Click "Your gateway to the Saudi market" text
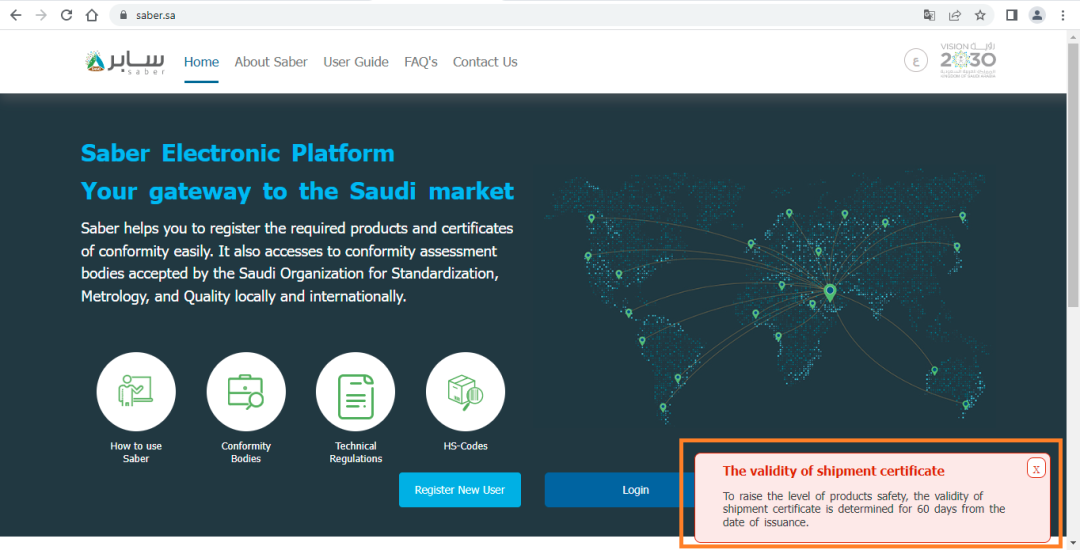Viewport: 1080px width, 550px height. pos(298,191)
